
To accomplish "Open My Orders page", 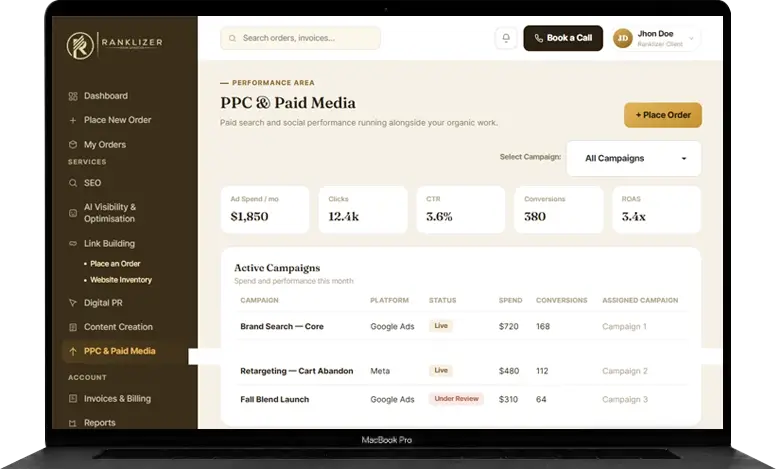I will [105, 144].
